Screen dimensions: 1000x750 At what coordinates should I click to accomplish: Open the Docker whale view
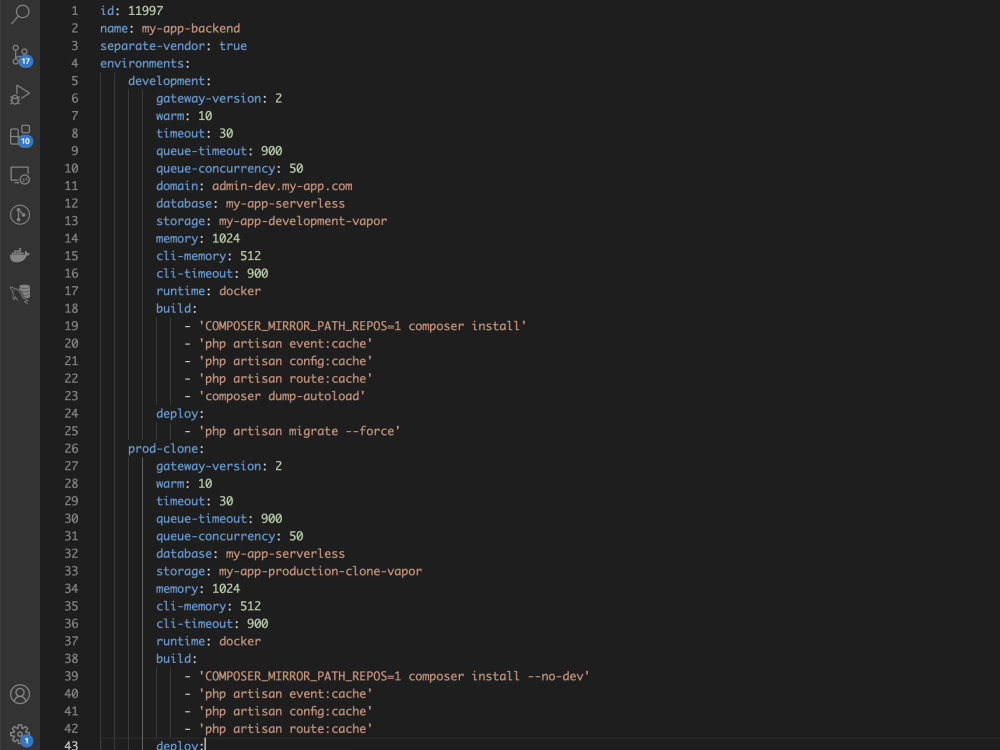tap(20, 254)
